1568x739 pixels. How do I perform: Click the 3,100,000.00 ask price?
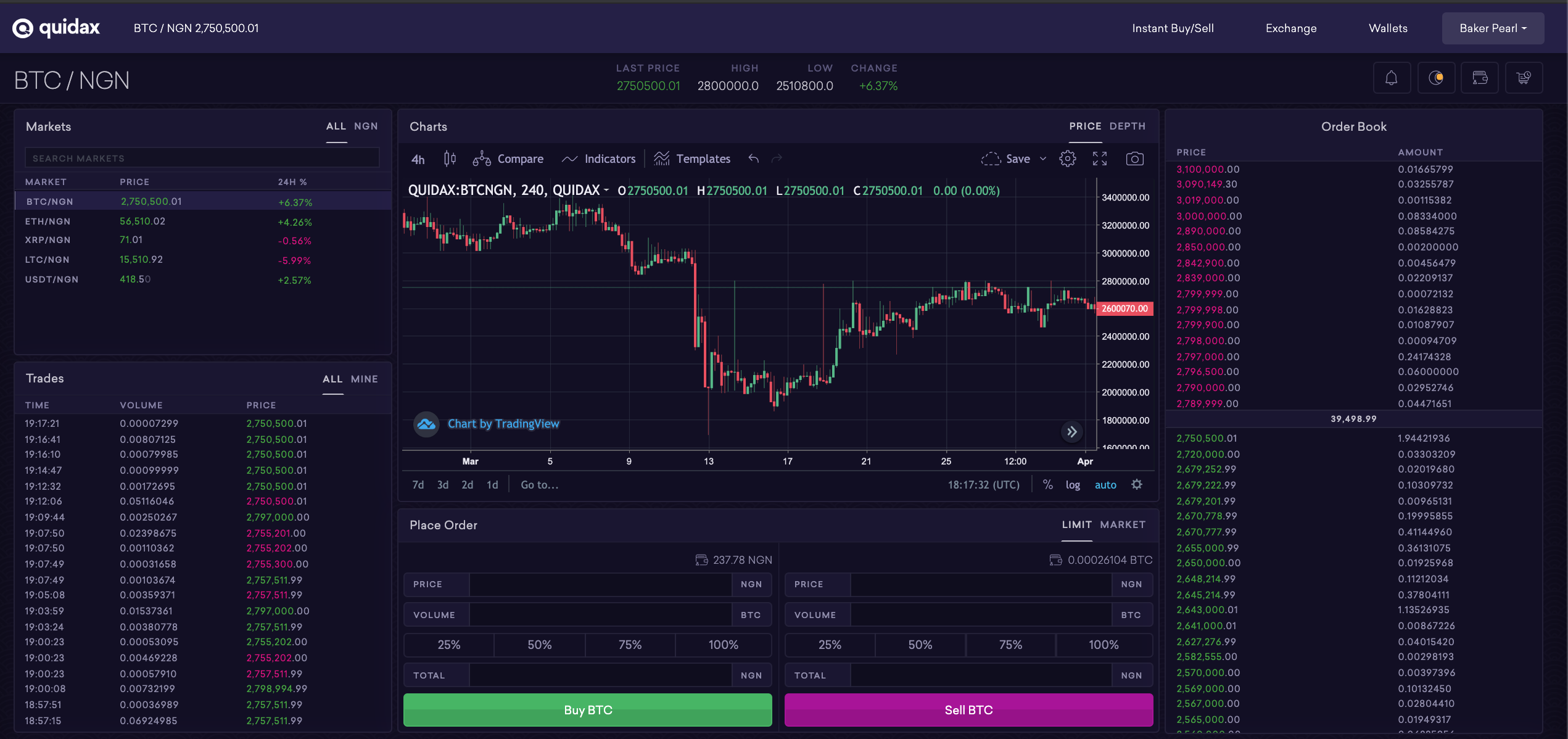pyautogui.click(x=1207, y=169)
